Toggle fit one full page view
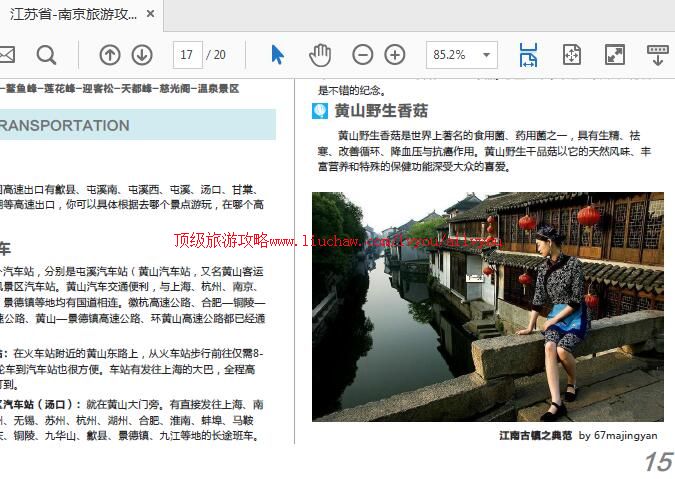 pos(572,55)
